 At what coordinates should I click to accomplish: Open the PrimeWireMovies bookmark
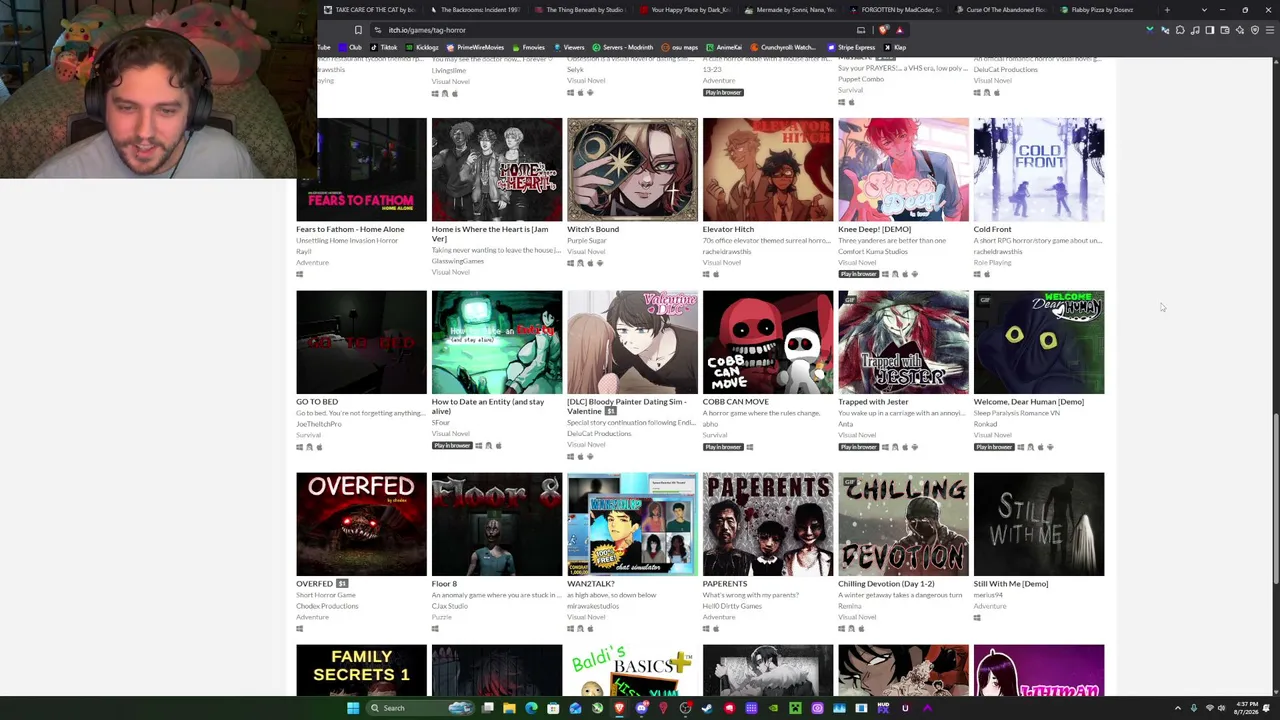pyautogui.click(x=475, y=47)
